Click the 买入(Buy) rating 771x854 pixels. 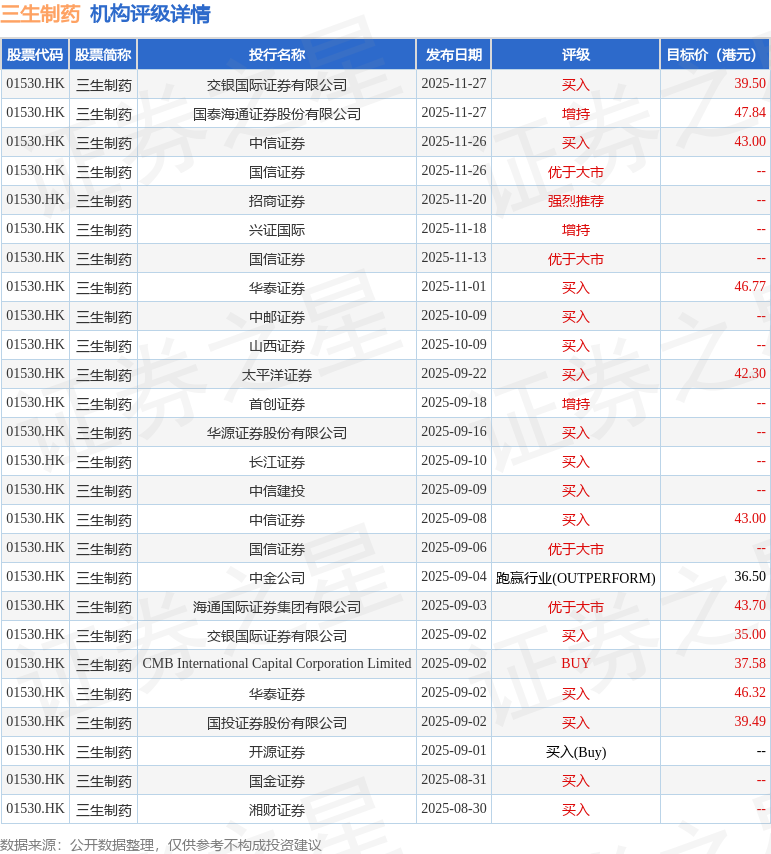pos(576,752)
